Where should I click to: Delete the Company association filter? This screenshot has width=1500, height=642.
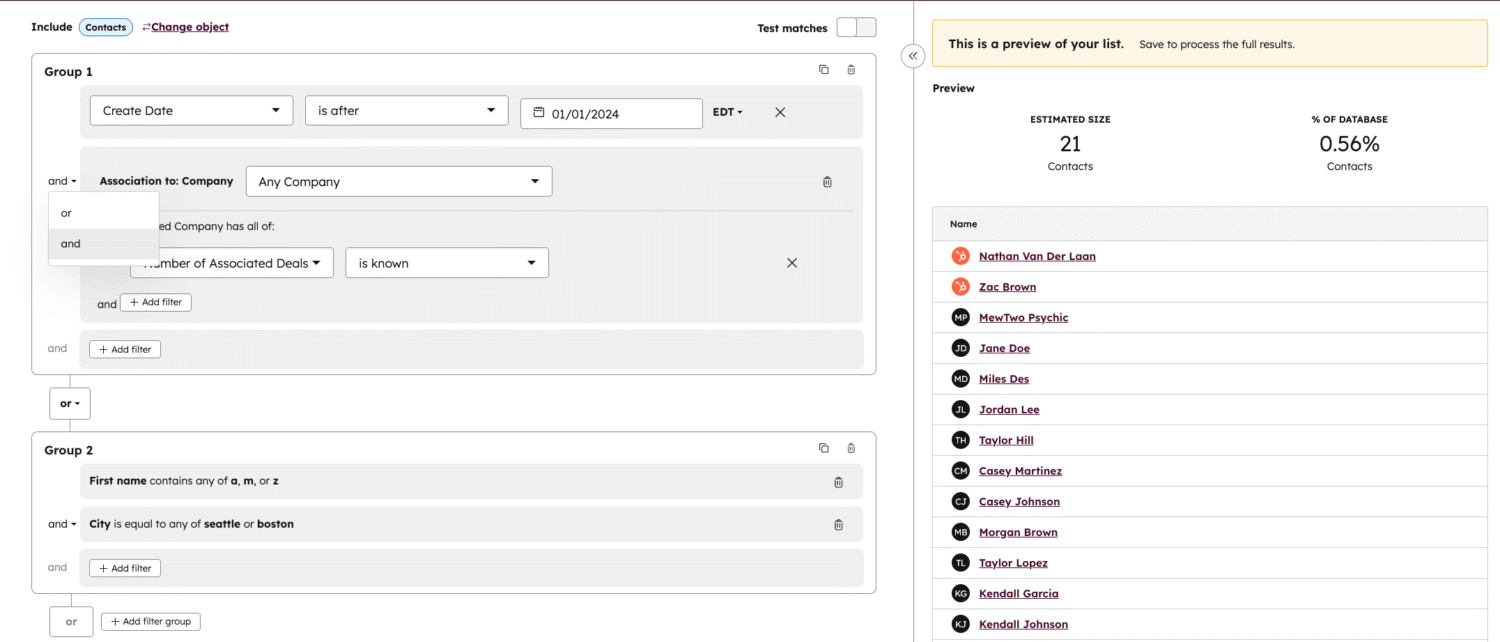click(x=827, y=182)
